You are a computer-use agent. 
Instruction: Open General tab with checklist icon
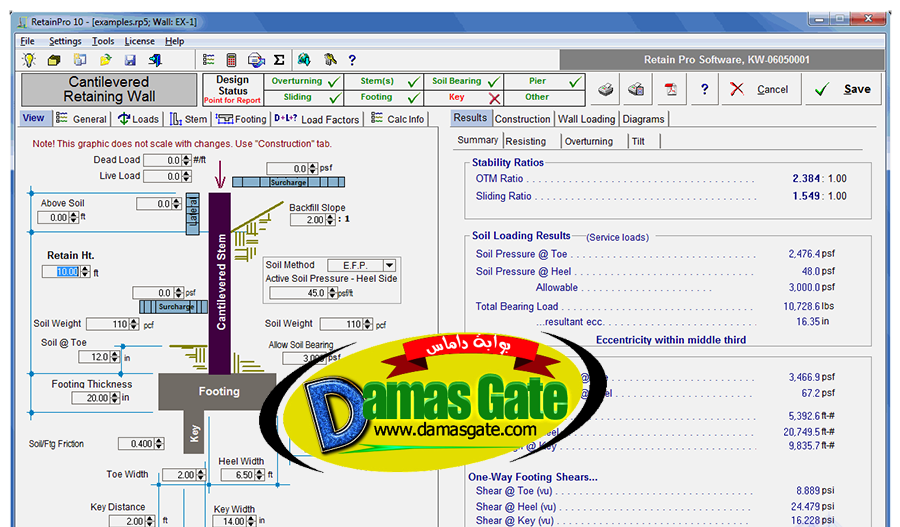point(81,119)
